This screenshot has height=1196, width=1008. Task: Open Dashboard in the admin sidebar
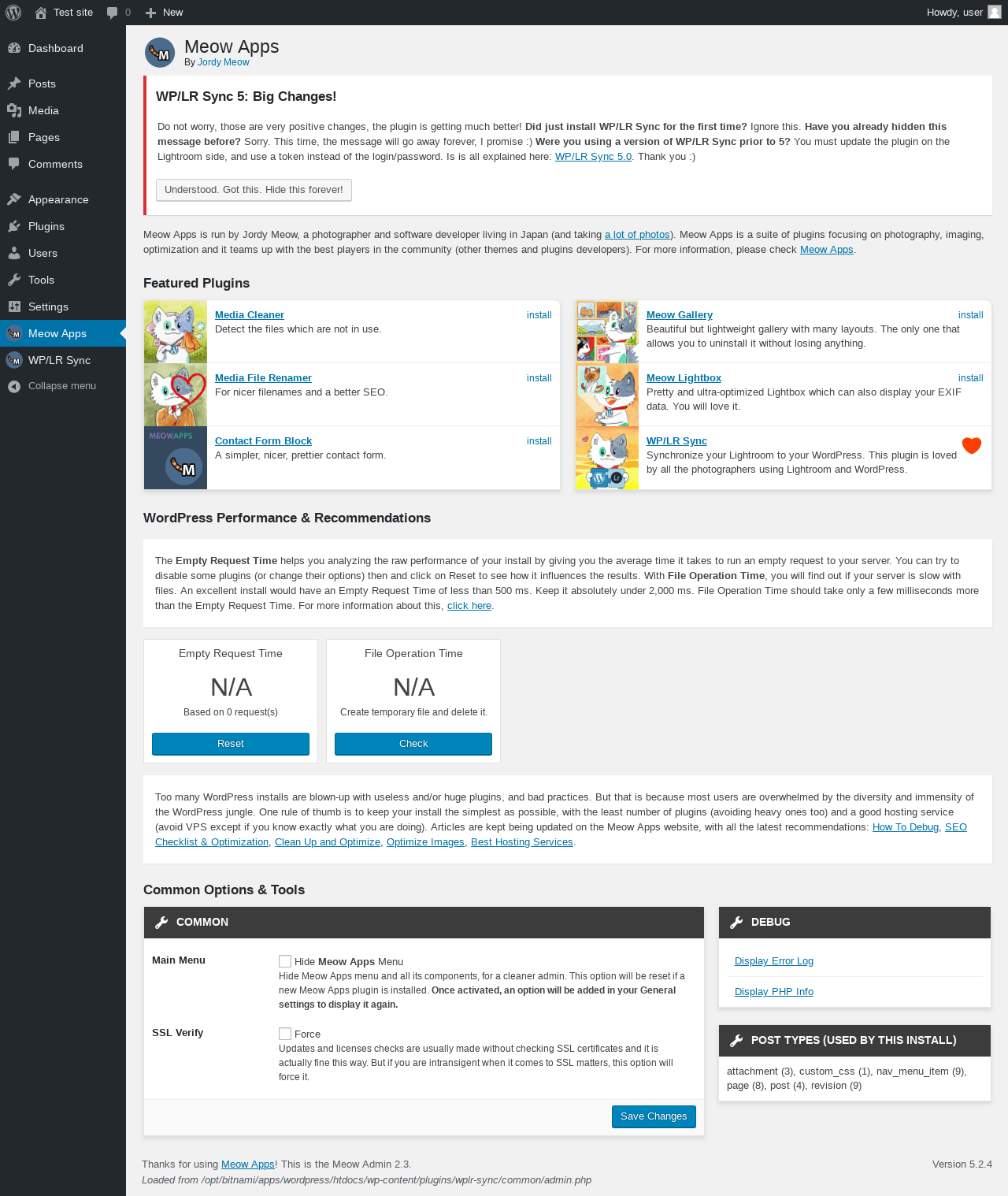pos(63,48)
